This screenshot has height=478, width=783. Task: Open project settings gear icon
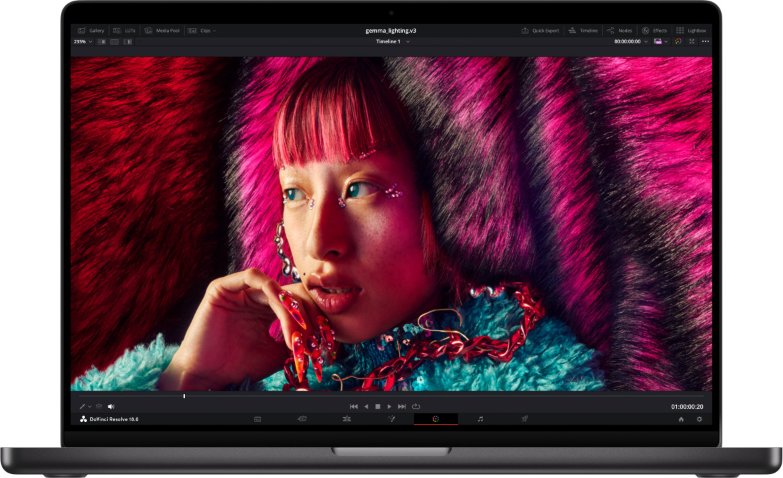[x=699, y=420]
